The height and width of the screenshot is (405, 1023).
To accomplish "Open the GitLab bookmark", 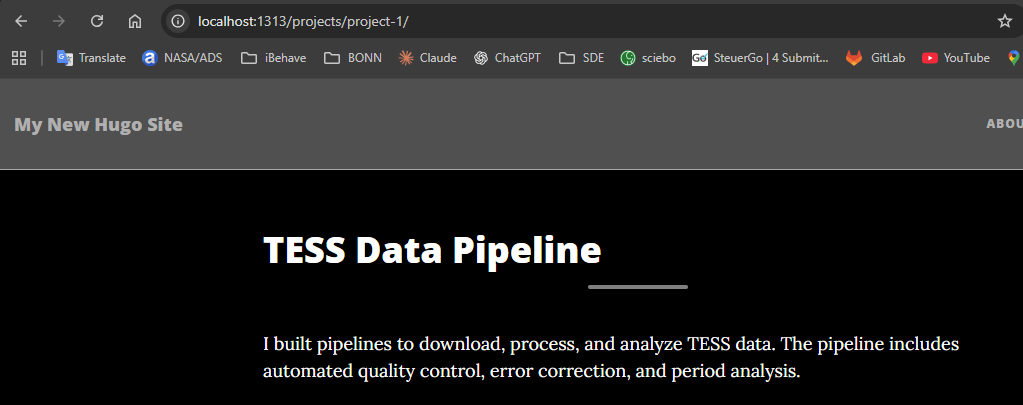I will 876,58.
